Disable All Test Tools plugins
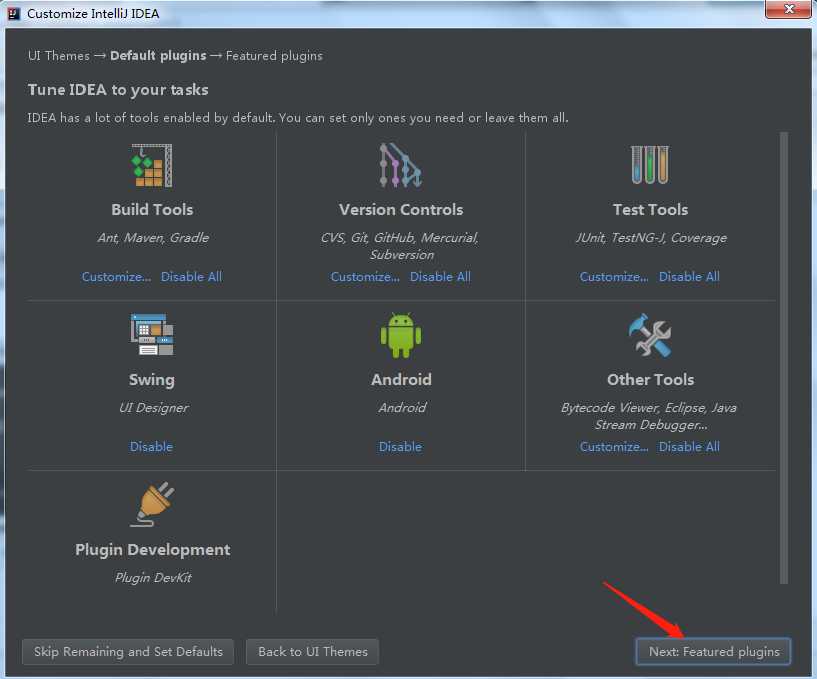 coord(689,277)
